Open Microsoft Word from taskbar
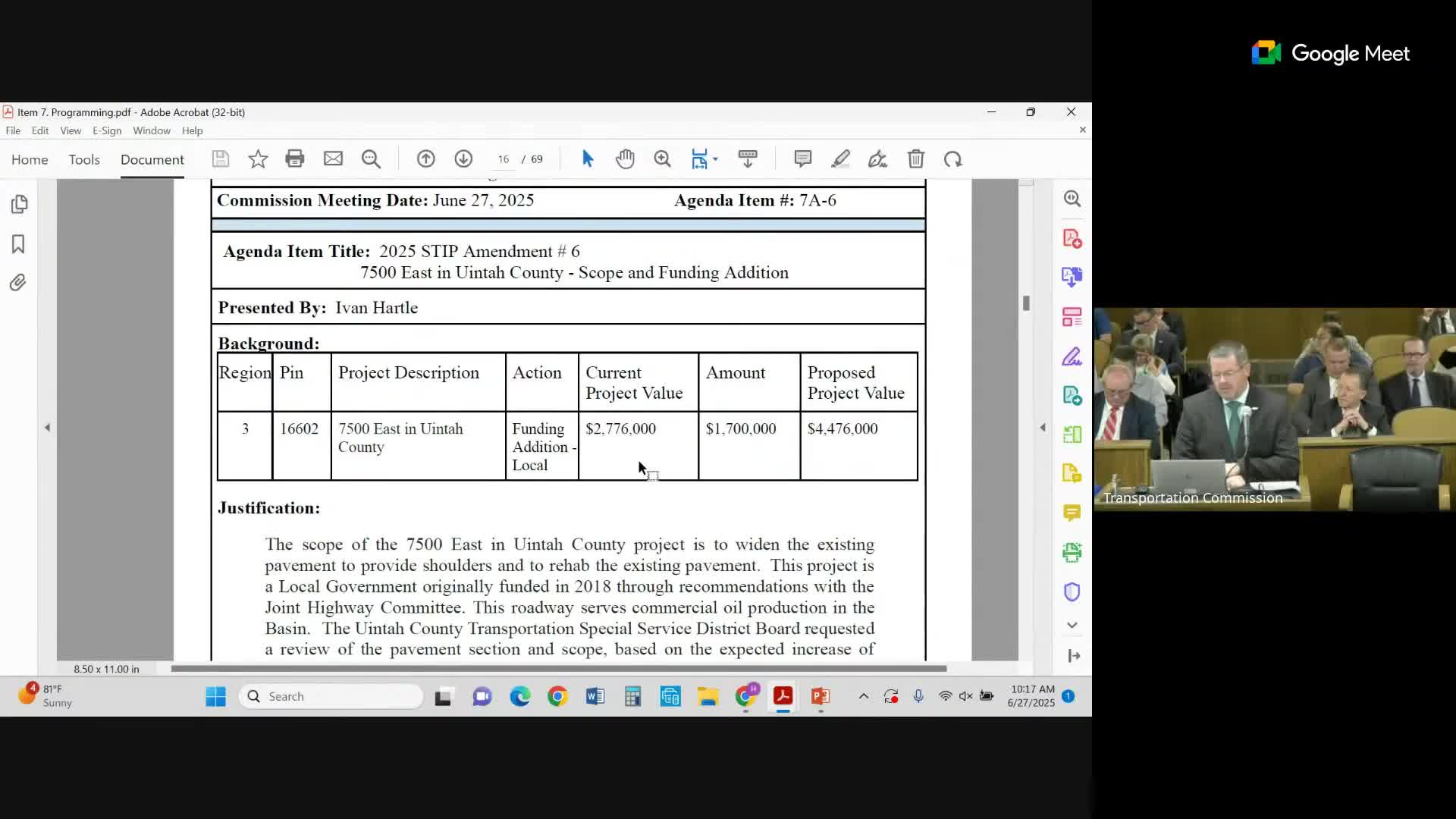This screenshot has width=1456, height=819. 595,696
